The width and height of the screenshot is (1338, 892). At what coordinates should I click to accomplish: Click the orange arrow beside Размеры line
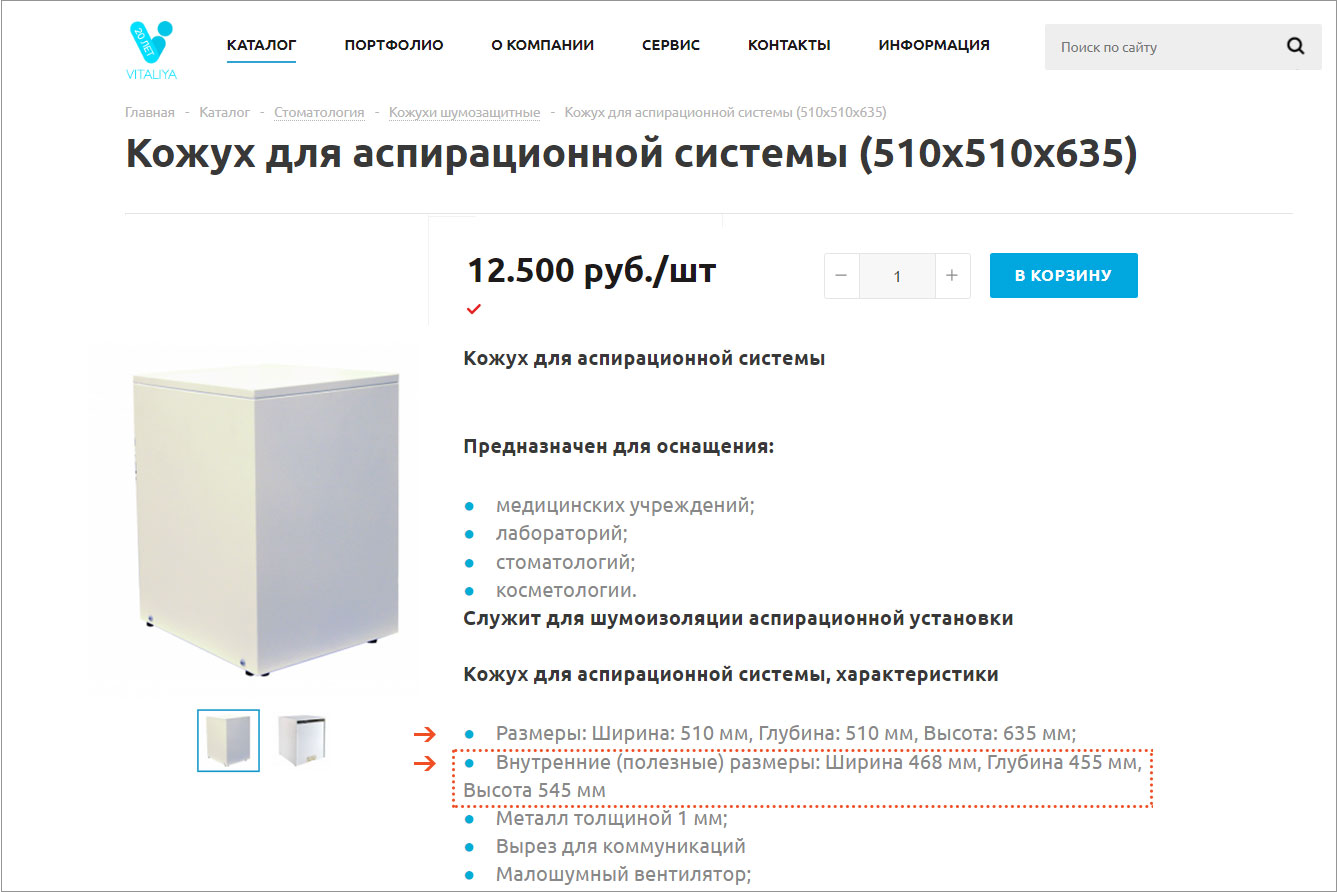(x=425, y=734)
